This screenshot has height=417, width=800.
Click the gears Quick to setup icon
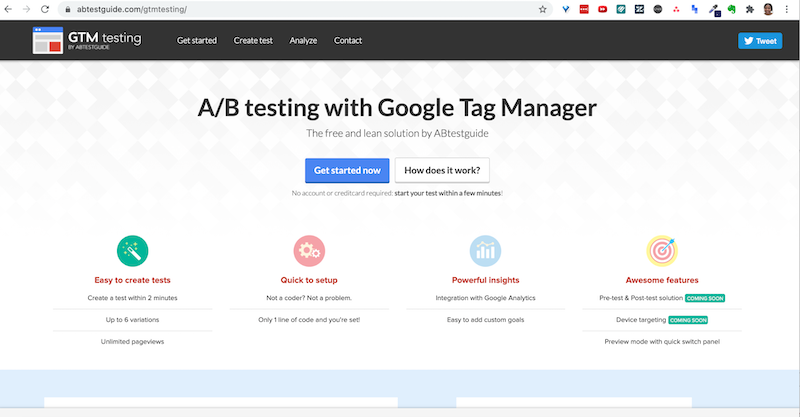coord(309,251)
